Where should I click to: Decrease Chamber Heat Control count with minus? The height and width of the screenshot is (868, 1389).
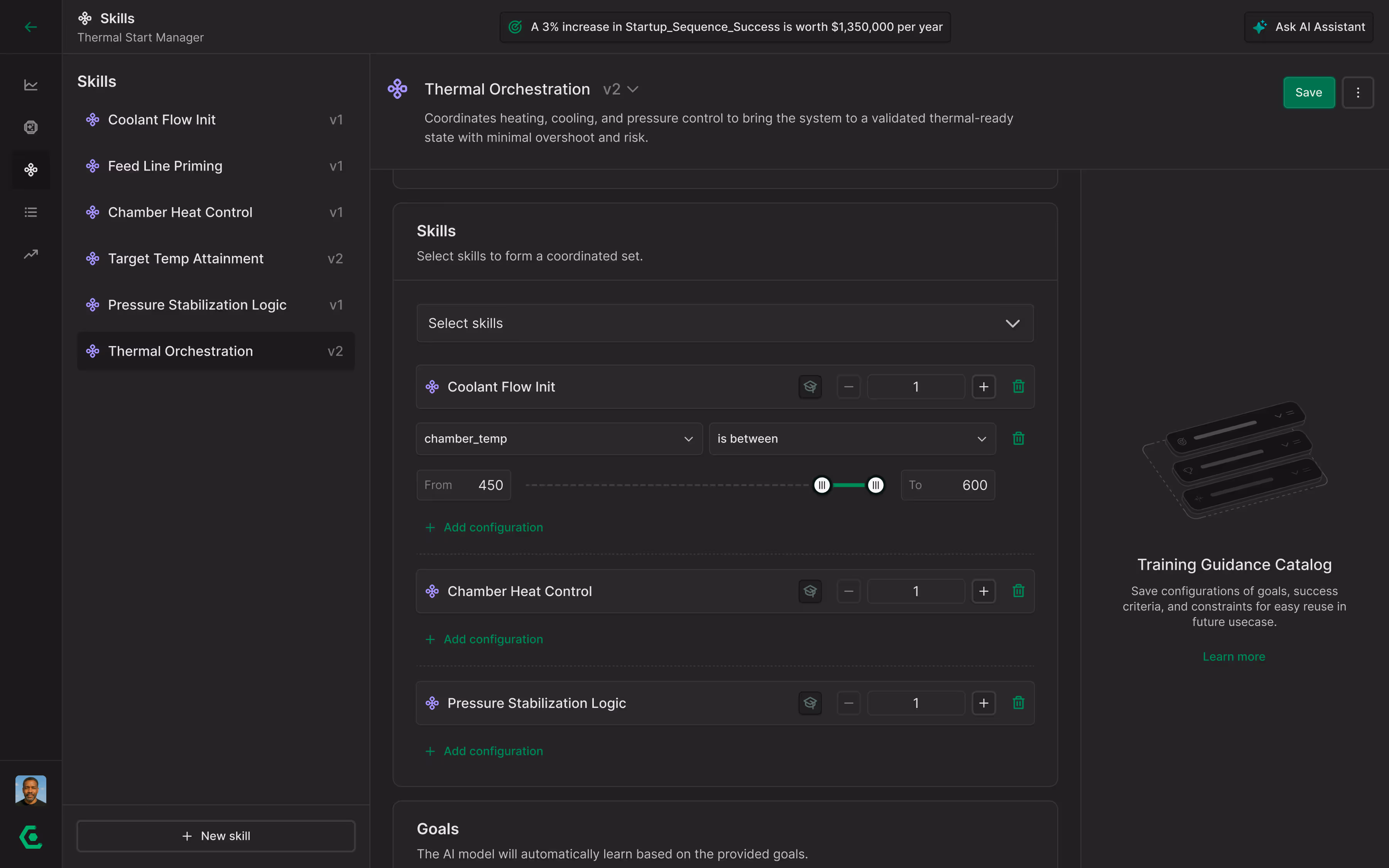[848, 591]
